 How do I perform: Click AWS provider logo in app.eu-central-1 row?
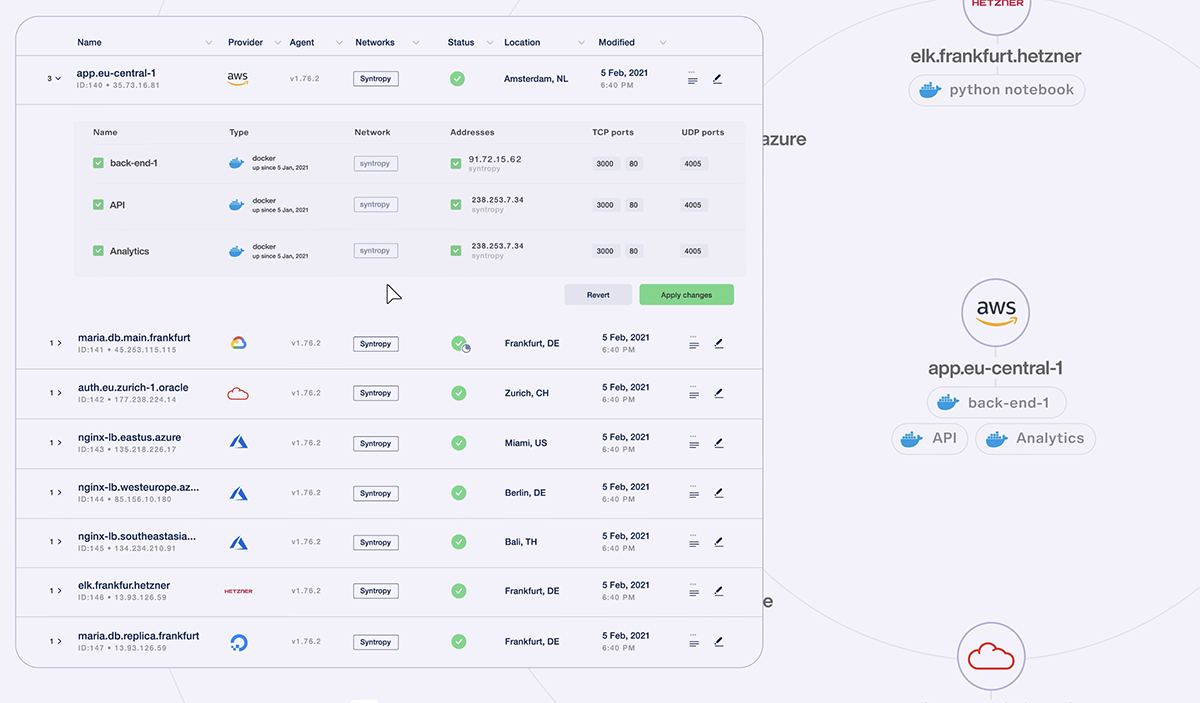(x=237, y=78)
